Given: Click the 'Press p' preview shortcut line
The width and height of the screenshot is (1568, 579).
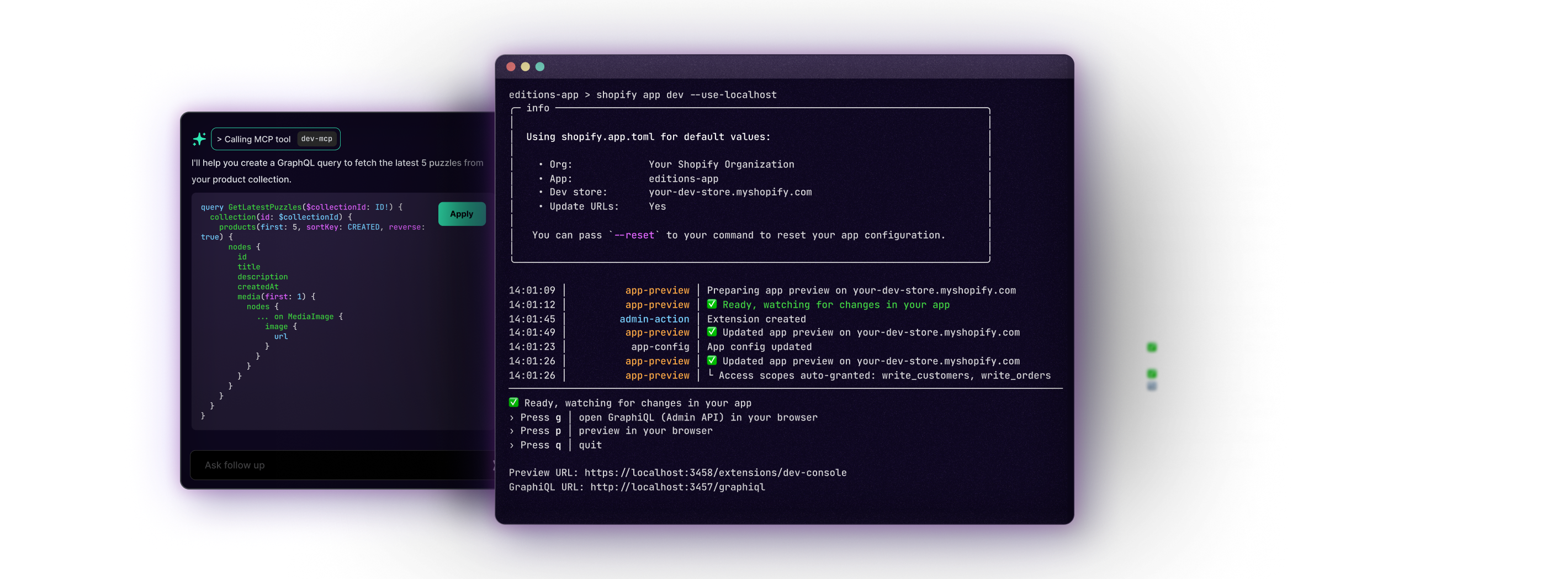Looking at the screenshot, I should point(611,431).
